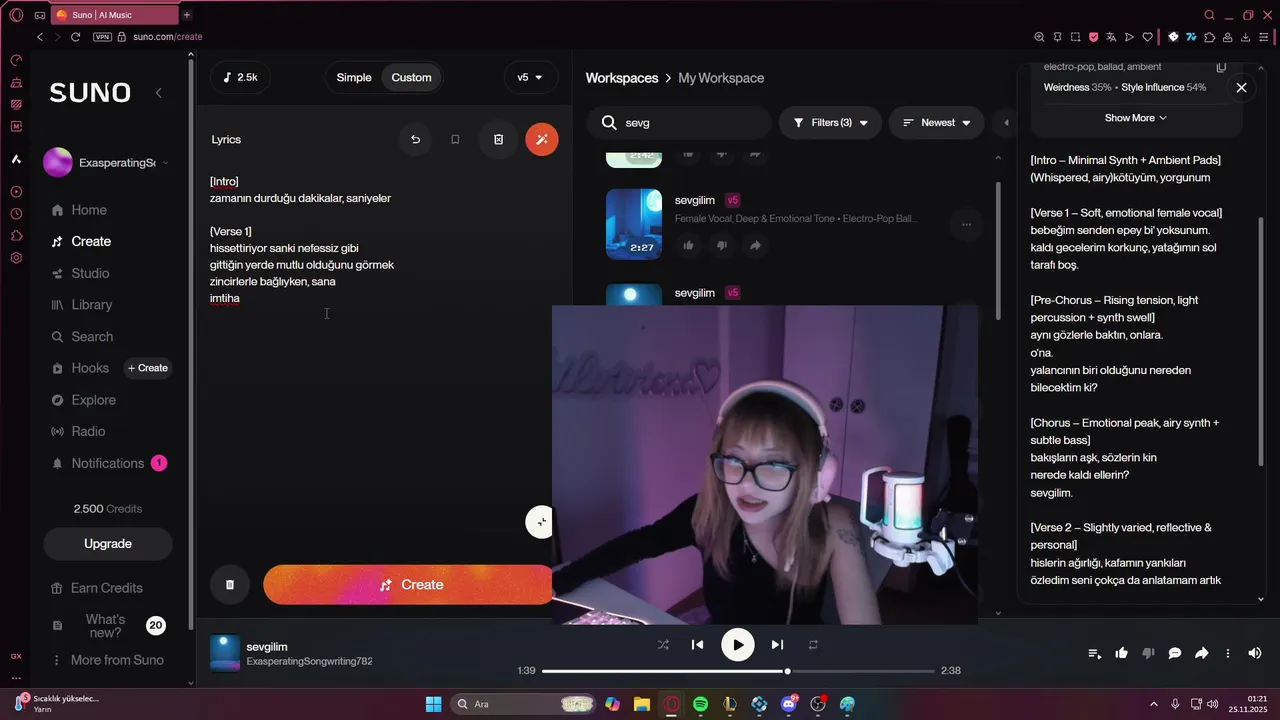Viewport: 1280px width, 720px height.
Task: Undo the last lyrics change
Action: (415, 139)
